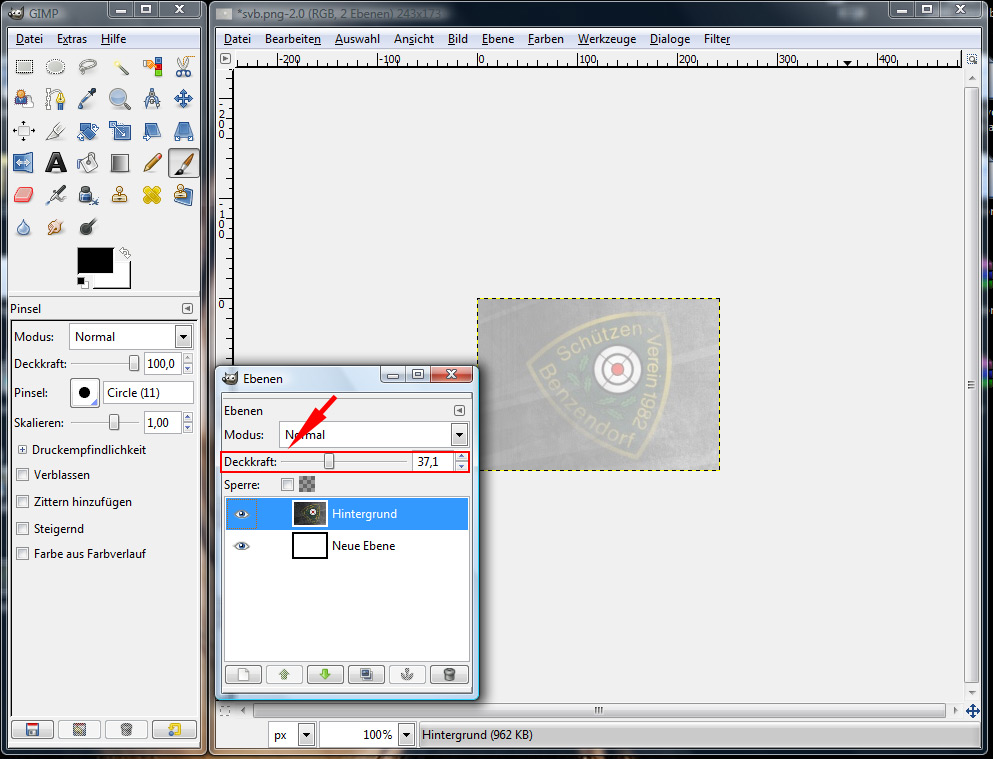
Task: Select the Select by Color tool
Action: (152, 66)
